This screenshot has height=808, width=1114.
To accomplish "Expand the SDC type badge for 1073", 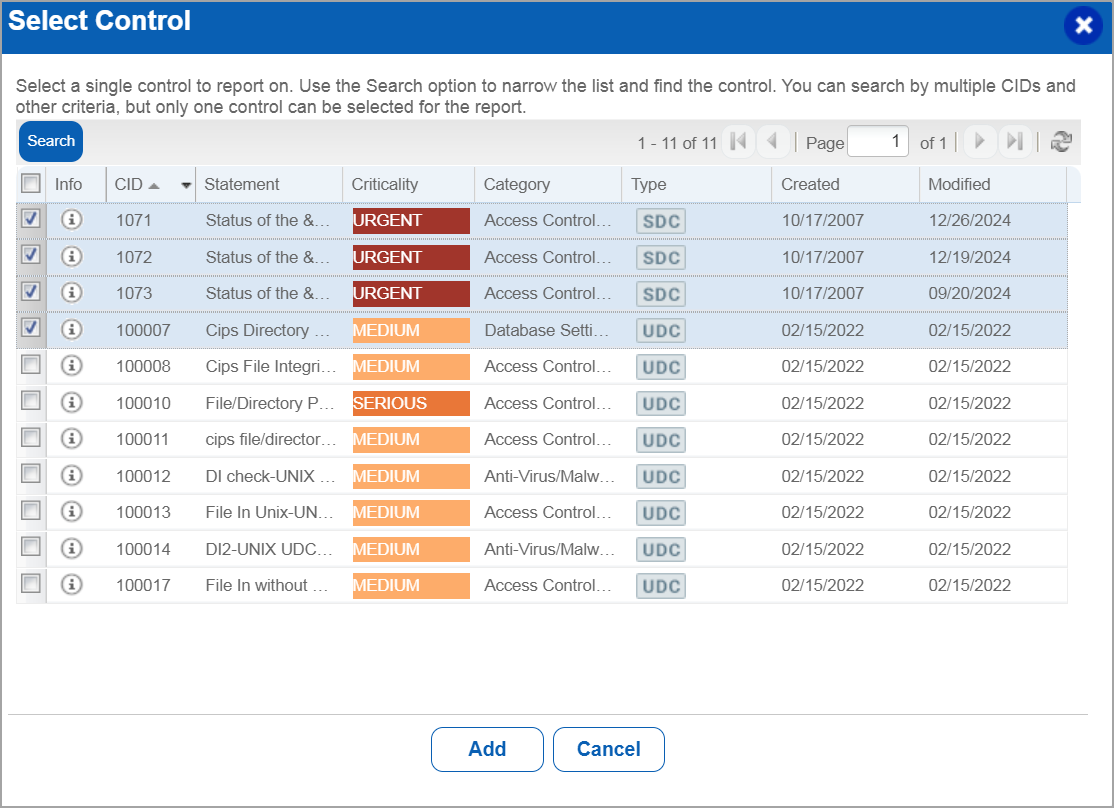I will [x=660, y=293].
